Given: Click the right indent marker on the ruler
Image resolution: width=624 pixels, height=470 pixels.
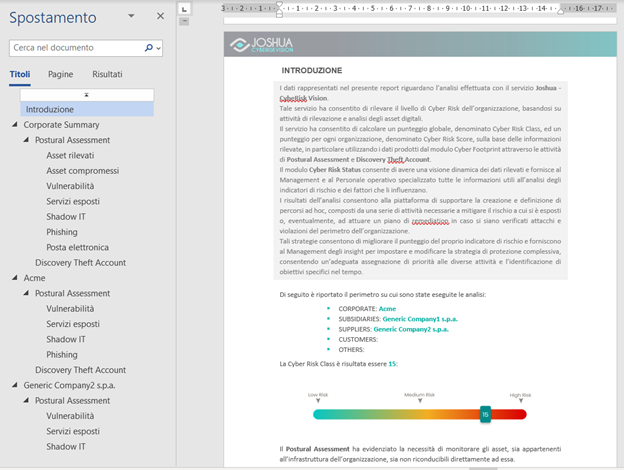Looking at the screenshot, I should point(560,11).
